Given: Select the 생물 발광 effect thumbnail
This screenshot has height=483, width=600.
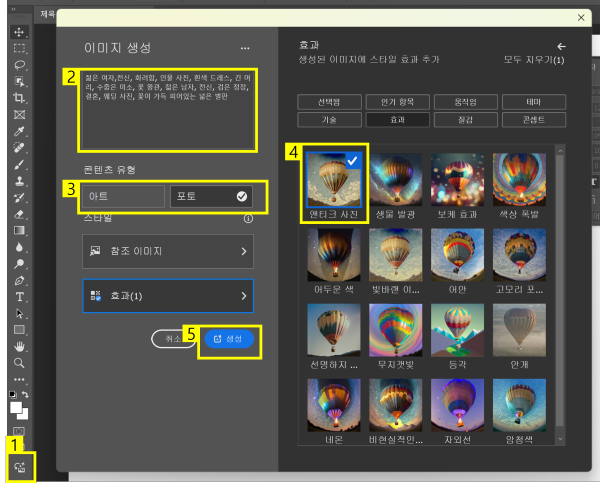Looking at the screenshot, I should [x=396, y=179].
